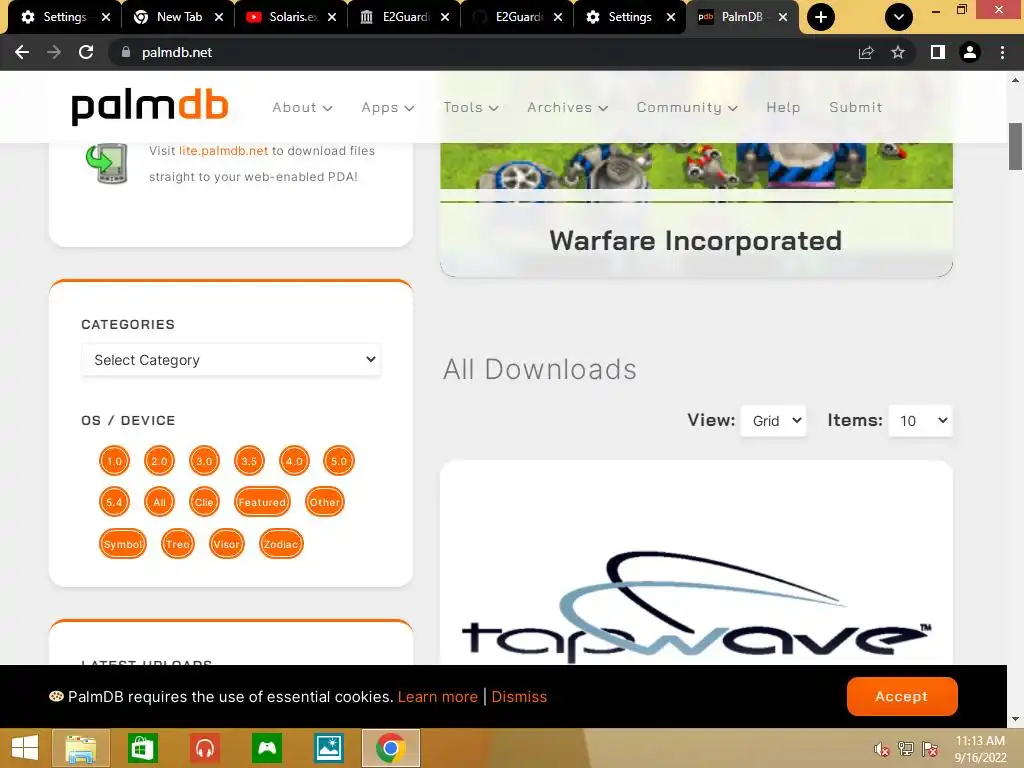
Task: View site info via the padlock icon
Action: 126,52
